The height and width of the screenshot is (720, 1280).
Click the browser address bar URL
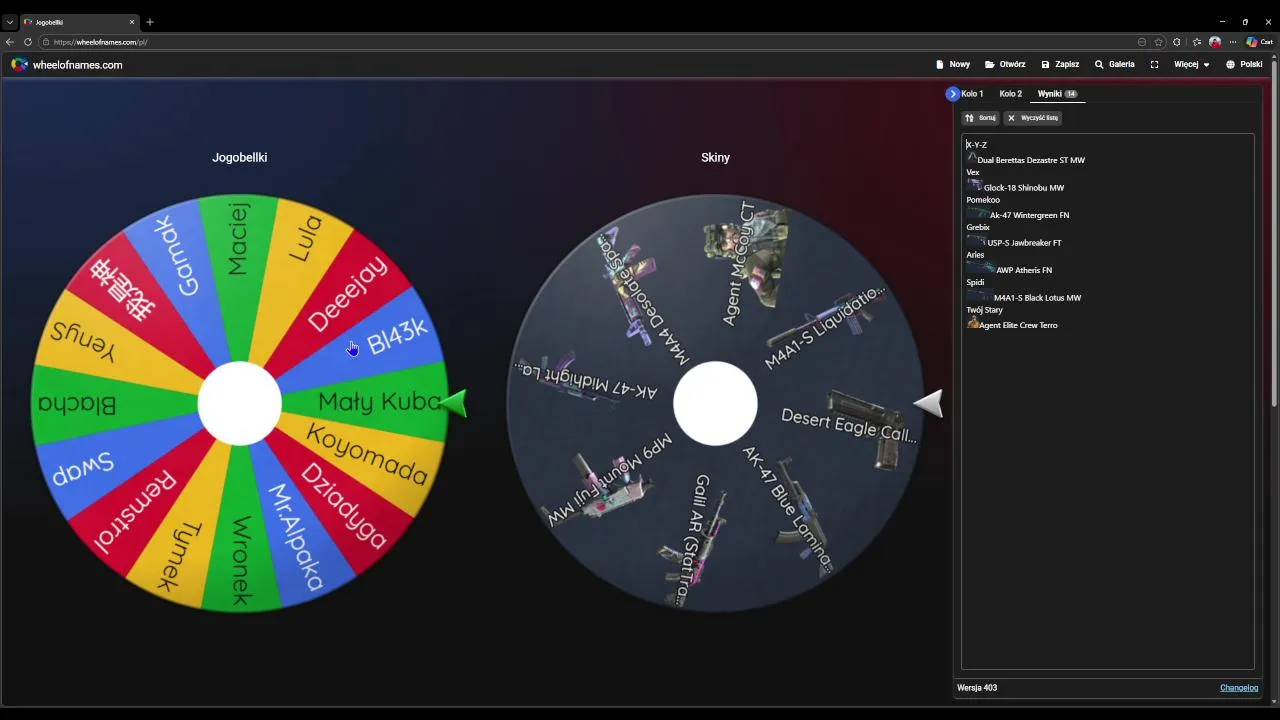coord(100,42)
